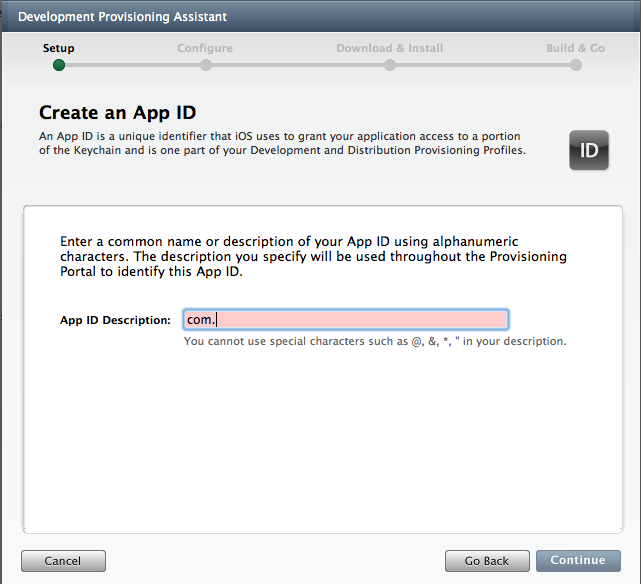Click the Configure progress dot
The height and width of the screenshot is (584, 641).
pyautogui.click(x=206, y=65)
